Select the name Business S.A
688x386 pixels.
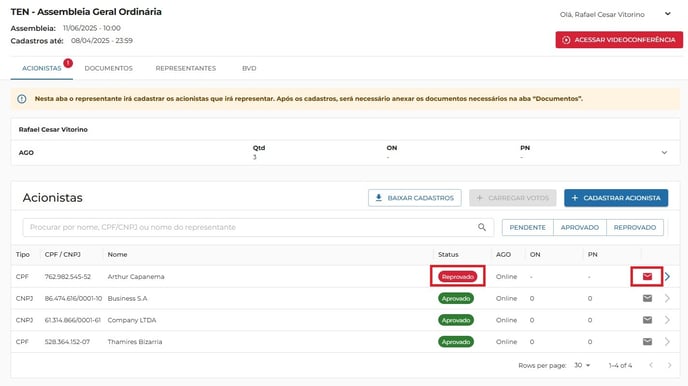pos(127,298)
